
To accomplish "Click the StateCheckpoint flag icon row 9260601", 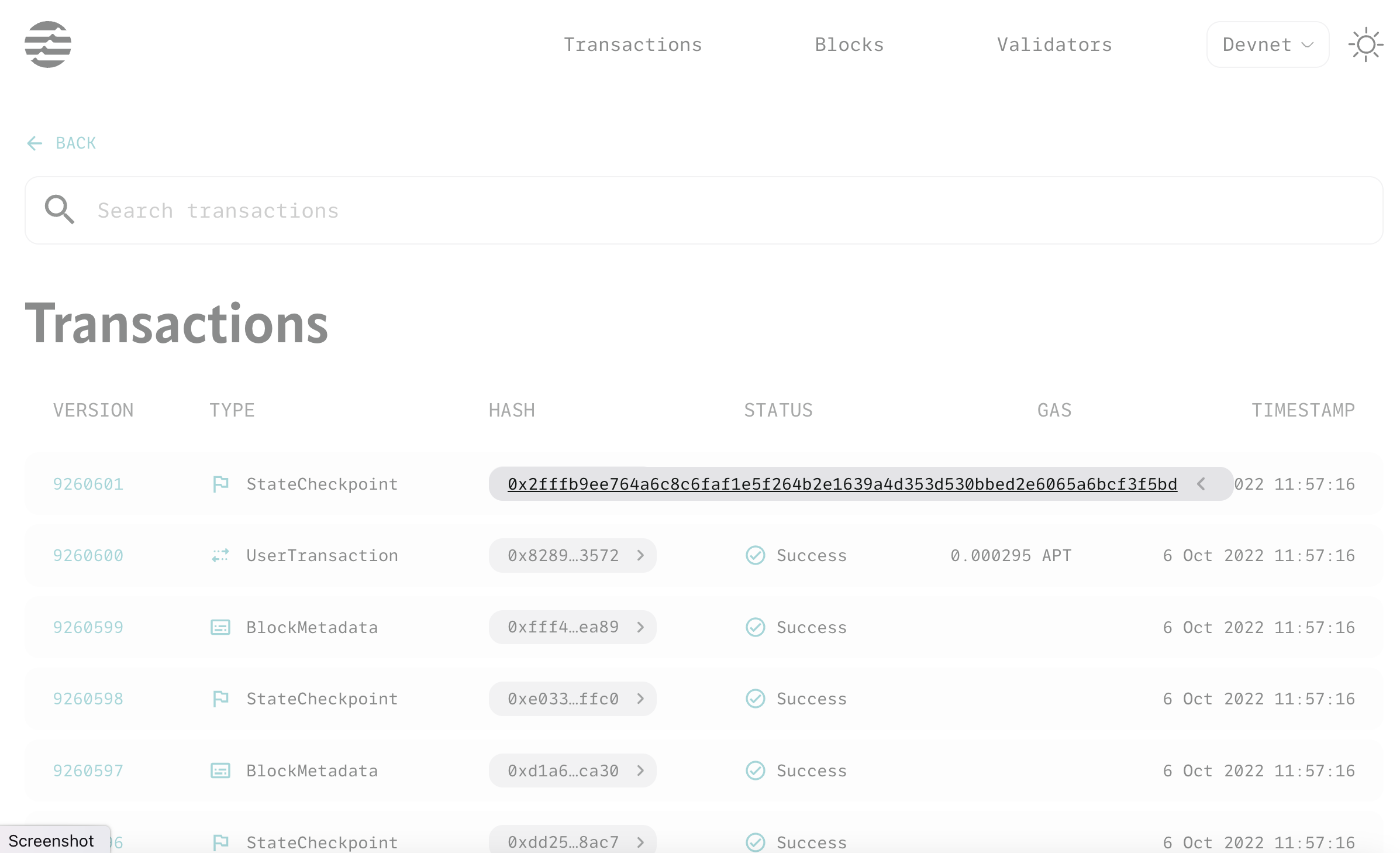I will click(222, 483).
